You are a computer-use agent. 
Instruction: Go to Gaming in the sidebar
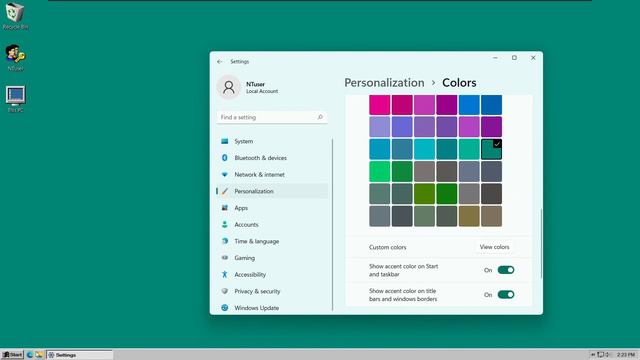tap(244, 258)
